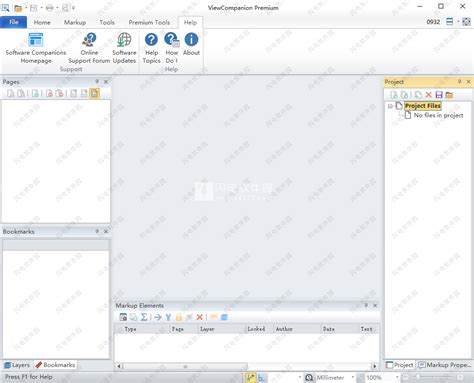Viewport: 474px width, 383px height.
Task: Open the dropdown arrow next to ribbon layout icon
Action: pyautogui.click(x=458, y=22)
